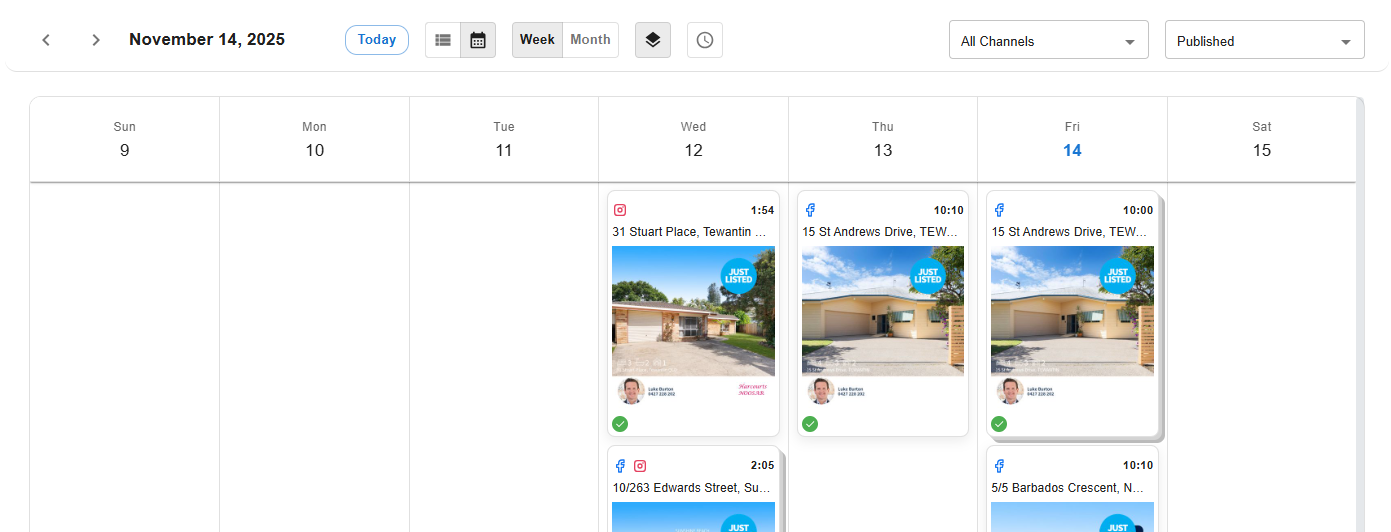Viewport: 1391px width, 532px height.
Task: Click the Instagram icon on 31 Stuart Place post
Action: coord(620,210)
